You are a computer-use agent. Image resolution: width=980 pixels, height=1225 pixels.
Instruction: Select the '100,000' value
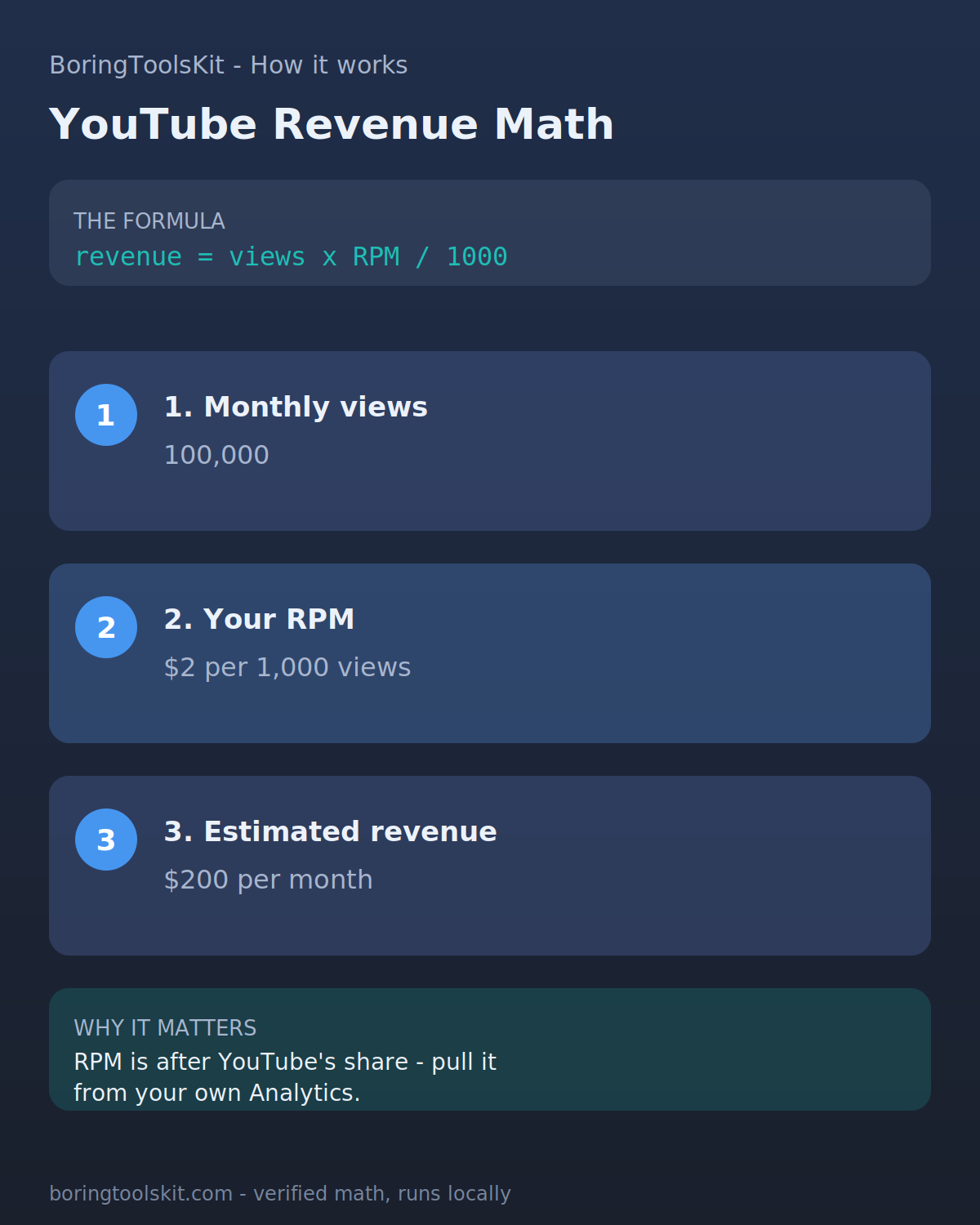216,455
